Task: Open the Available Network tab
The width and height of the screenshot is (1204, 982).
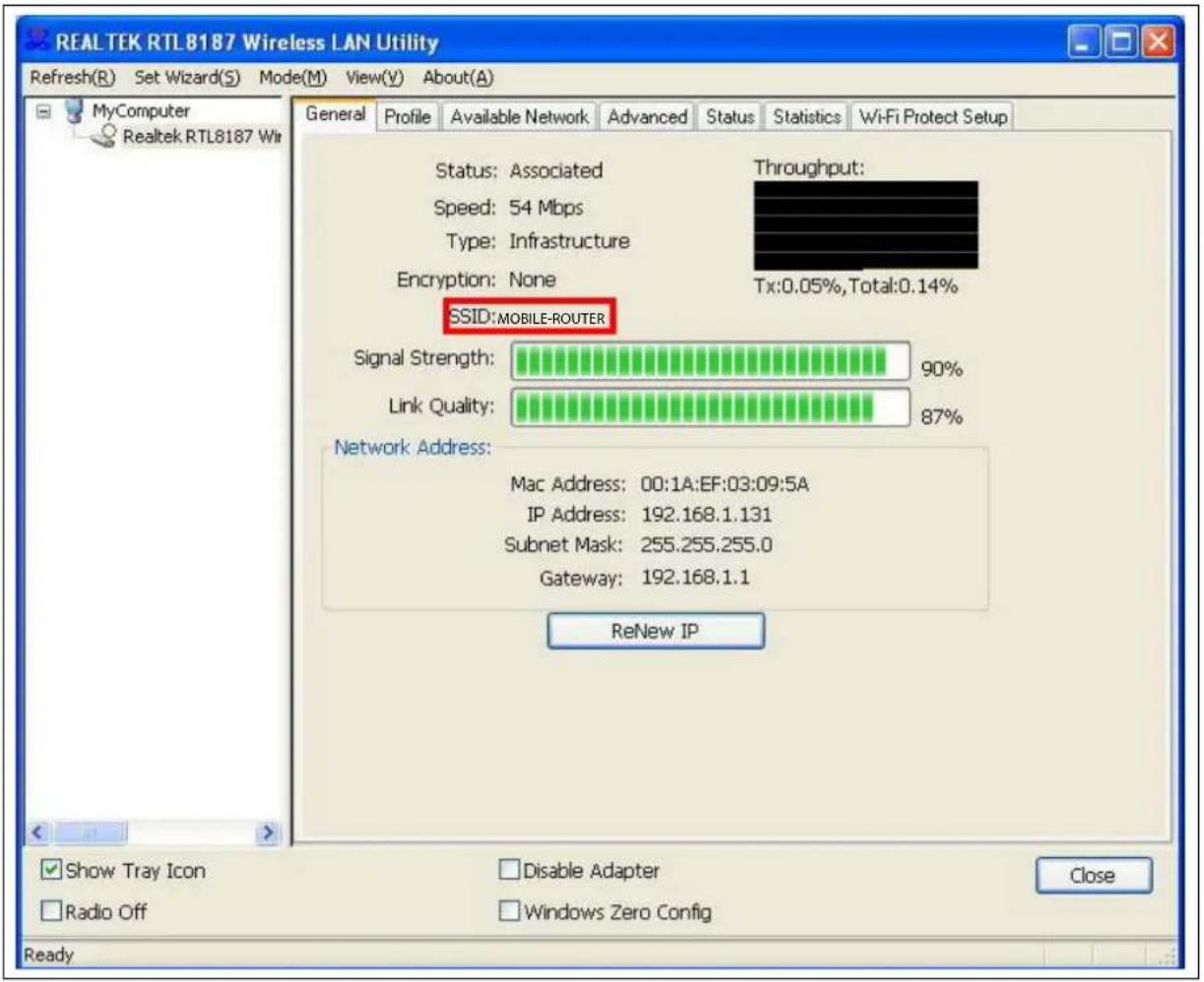Action: [x=520, y=116]
